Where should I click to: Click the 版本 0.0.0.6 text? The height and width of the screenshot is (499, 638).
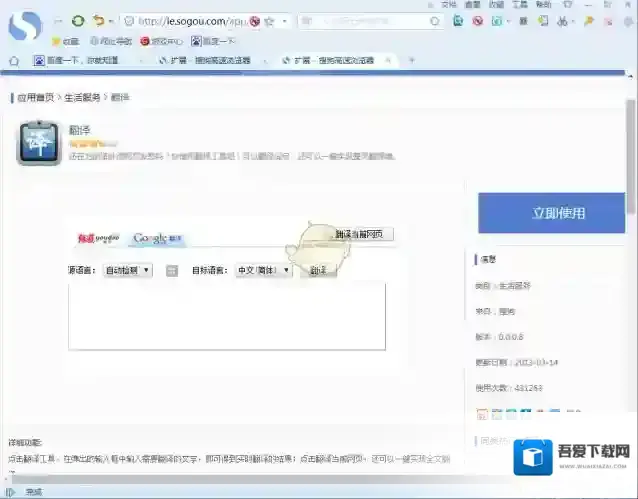[499, 337]
